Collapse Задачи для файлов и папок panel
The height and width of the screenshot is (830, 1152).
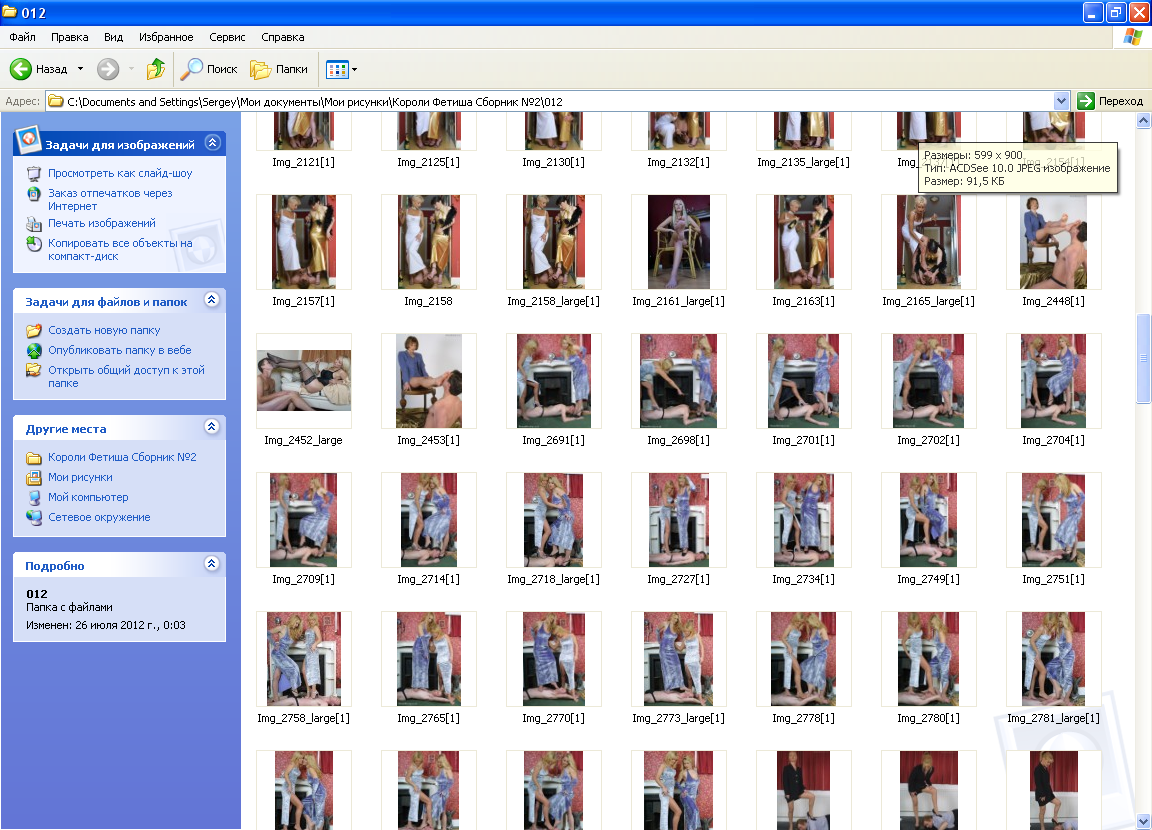(x=212, y=300)
